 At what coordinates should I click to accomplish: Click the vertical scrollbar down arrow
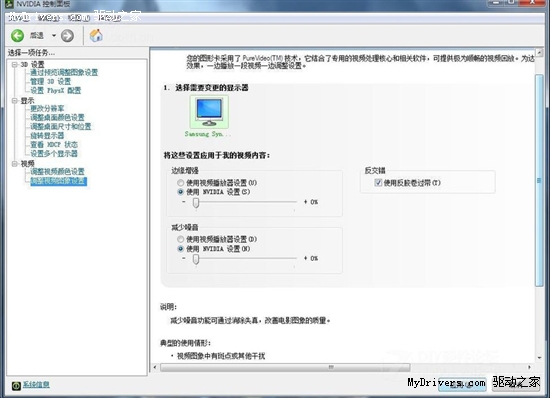click(x=539, y=358)
